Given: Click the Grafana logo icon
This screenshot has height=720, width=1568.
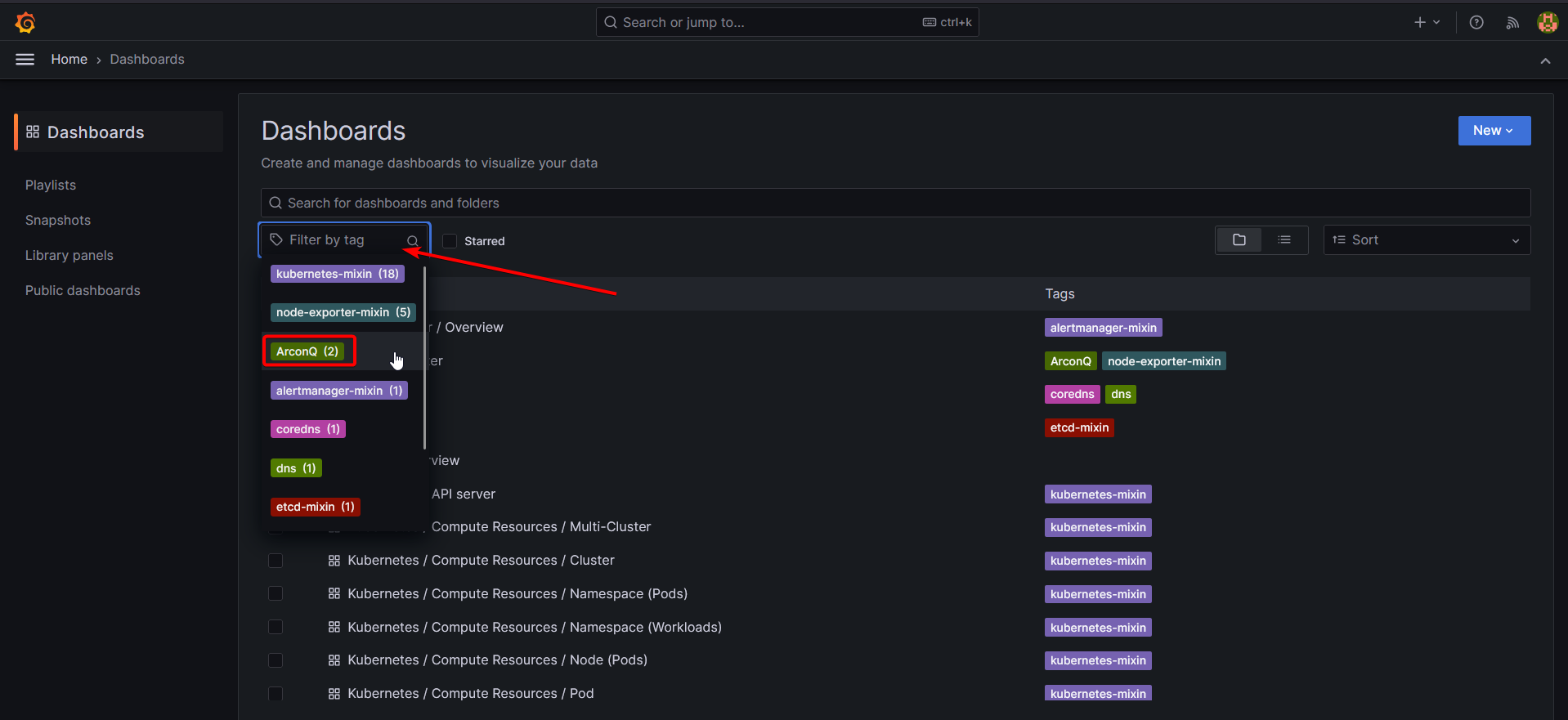Looking at the screenshot, I should 25,22.
